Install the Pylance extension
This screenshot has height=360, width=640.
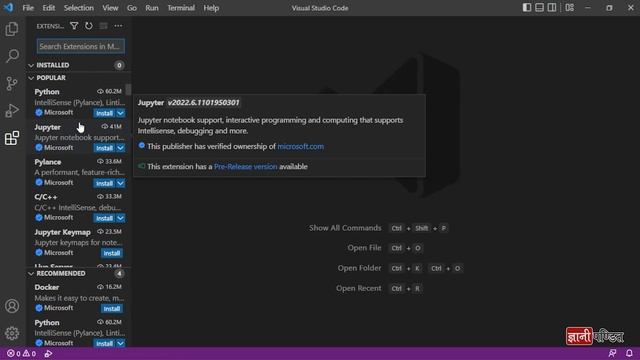pos(104,183)
